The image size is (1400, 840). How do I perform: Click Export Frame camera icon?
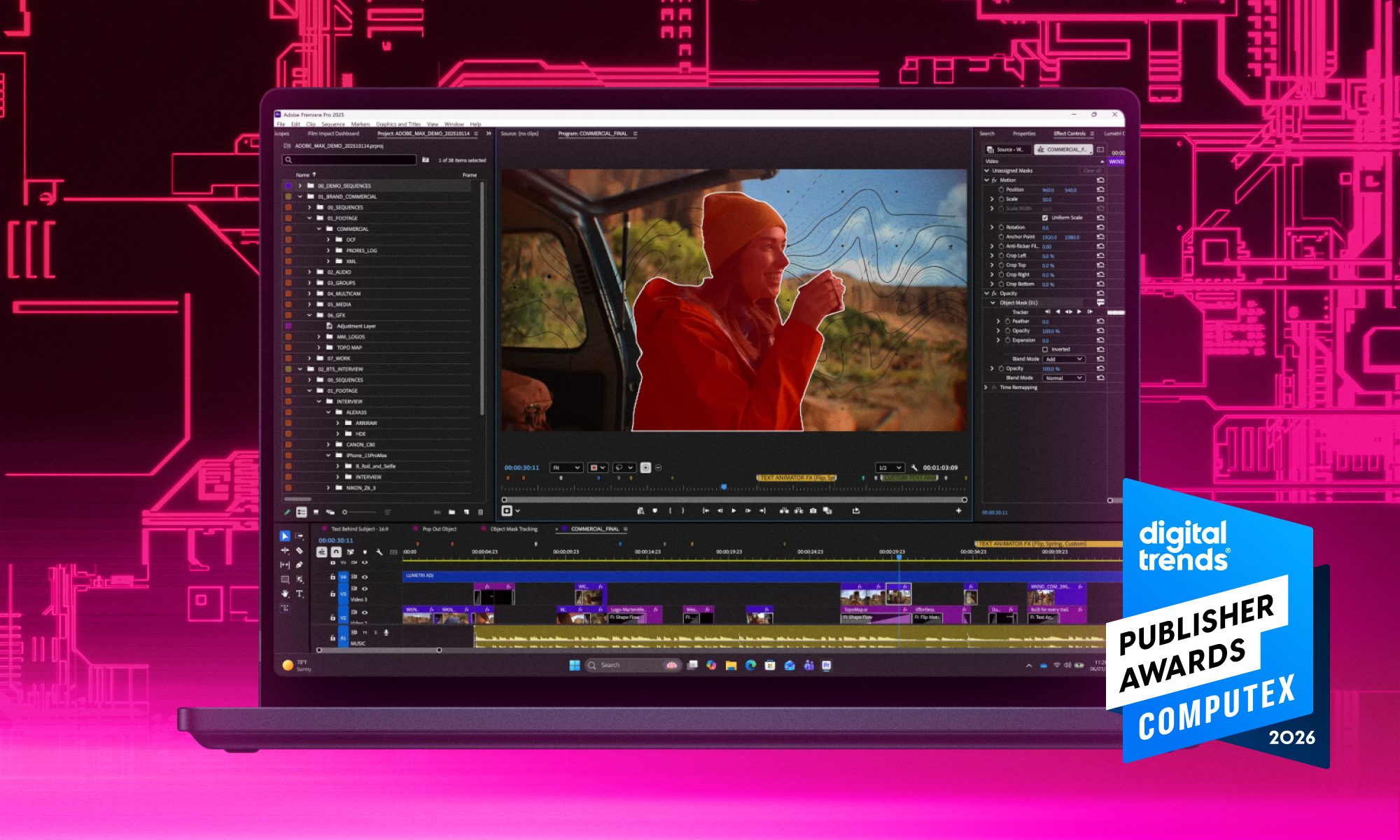(x=813, y=511)
